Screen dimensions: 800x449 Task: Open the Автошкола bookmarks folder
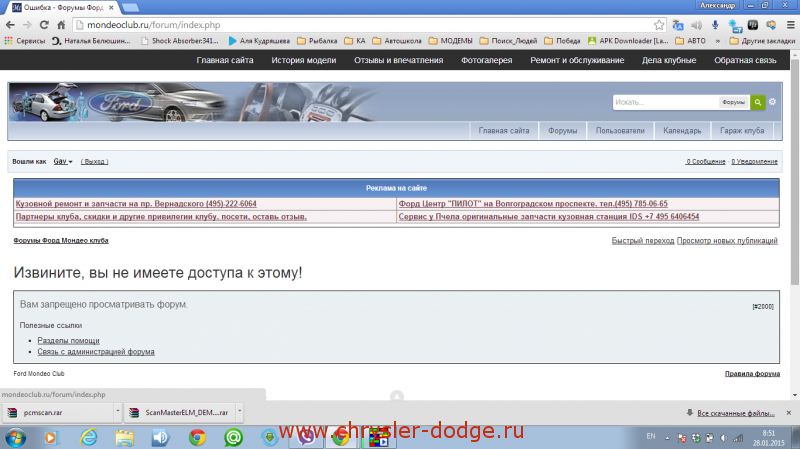point(397,41)
